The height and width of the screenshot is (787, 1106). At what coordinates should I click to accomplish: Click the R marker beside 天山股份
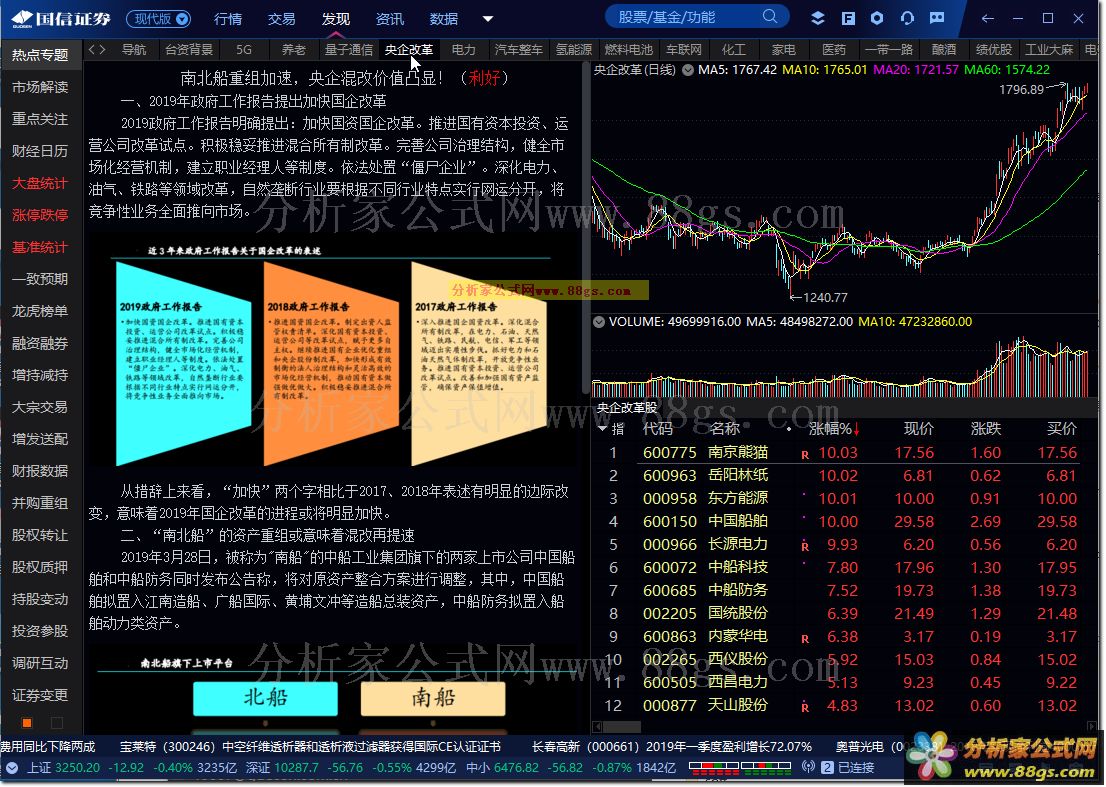click(805, 707)
